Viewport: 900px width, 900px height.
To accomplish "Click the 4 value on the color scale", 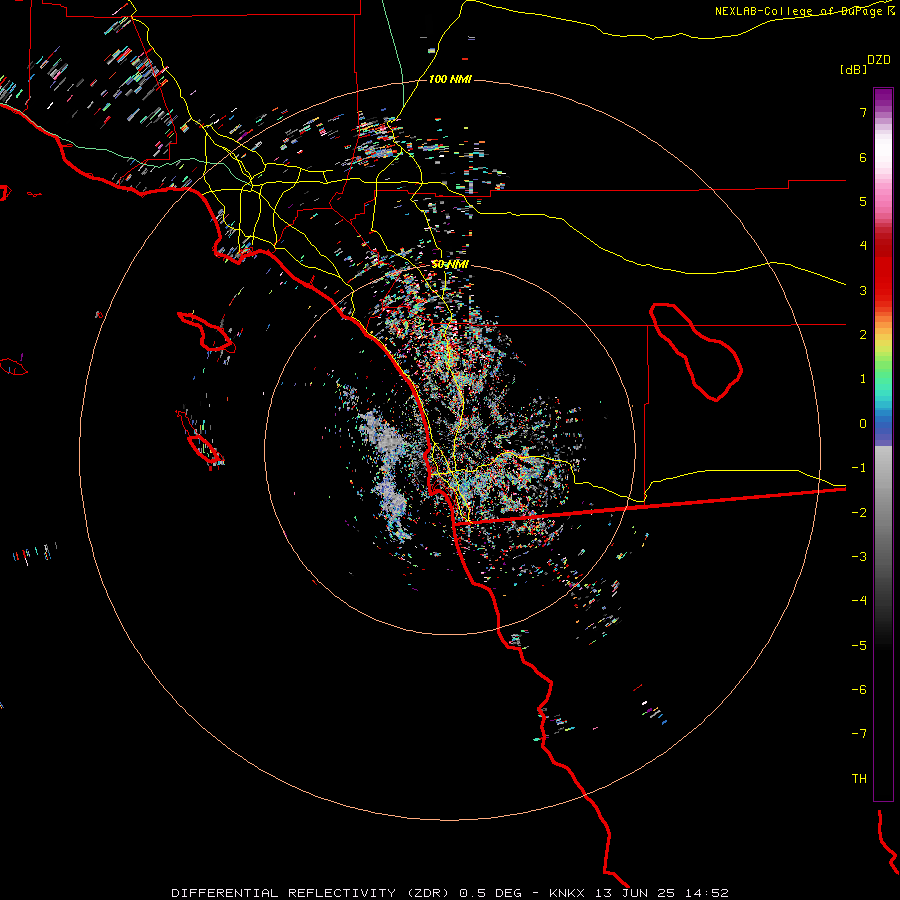I will 863,246.
